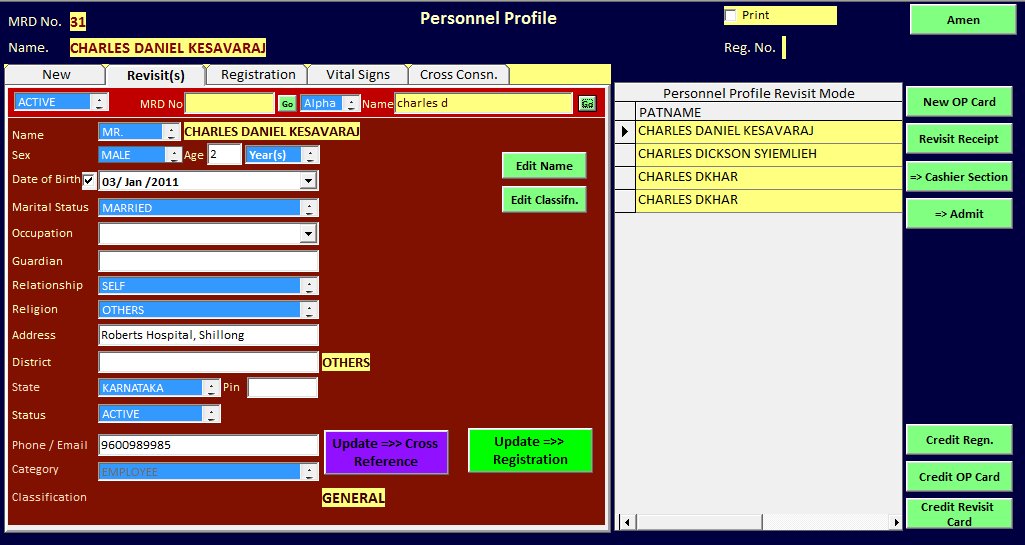Click the green Go icon beside MRD No
Viewport: 1025px width, 545px height.
click(287, 103)
